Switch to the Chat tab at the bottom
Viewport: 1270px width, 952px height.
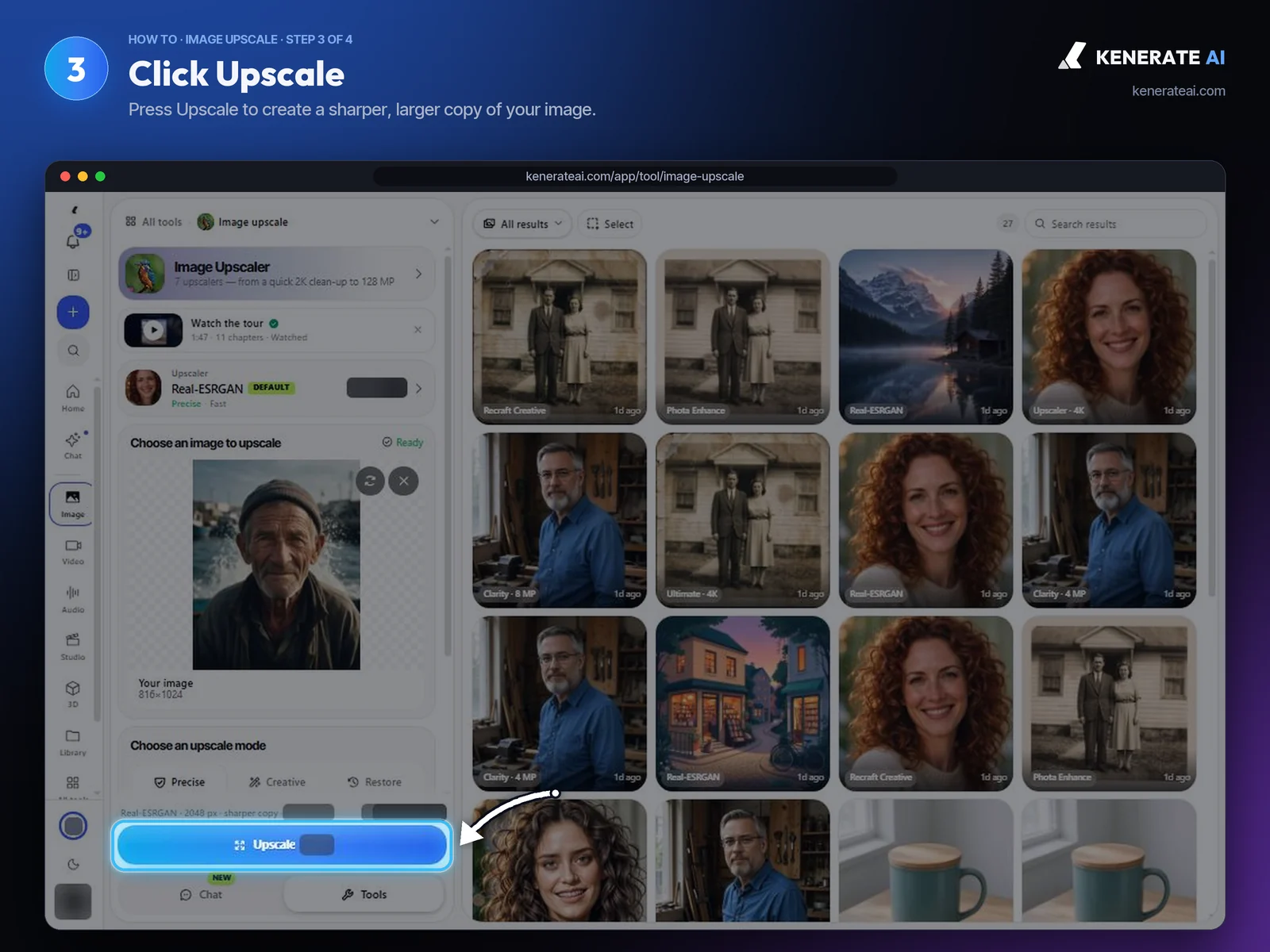[x=202, y=894]
